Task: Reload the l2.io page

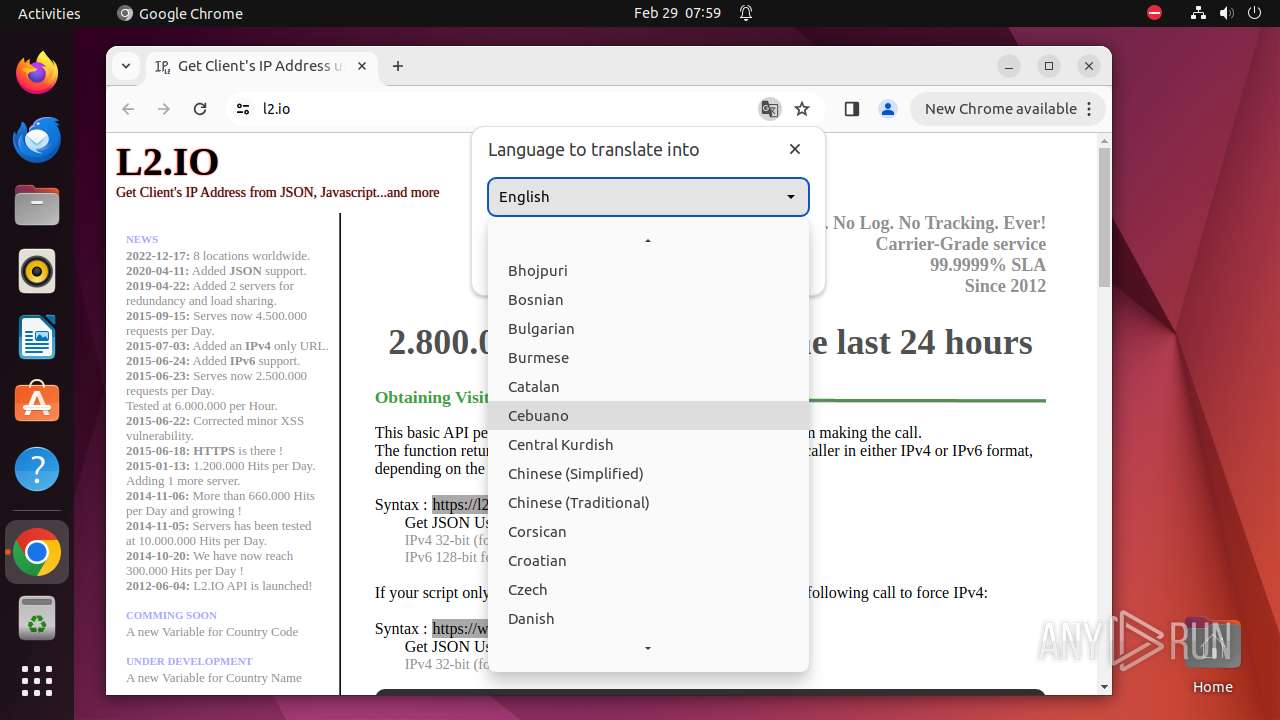Action: tap(200, 109)
